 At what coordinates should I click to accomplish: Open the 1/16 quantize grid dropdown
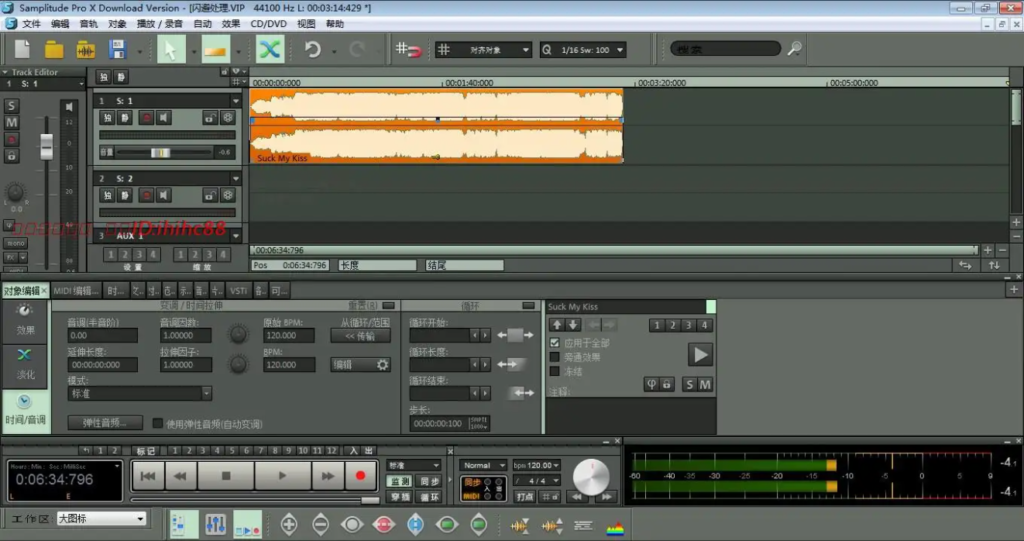point(583,50)
